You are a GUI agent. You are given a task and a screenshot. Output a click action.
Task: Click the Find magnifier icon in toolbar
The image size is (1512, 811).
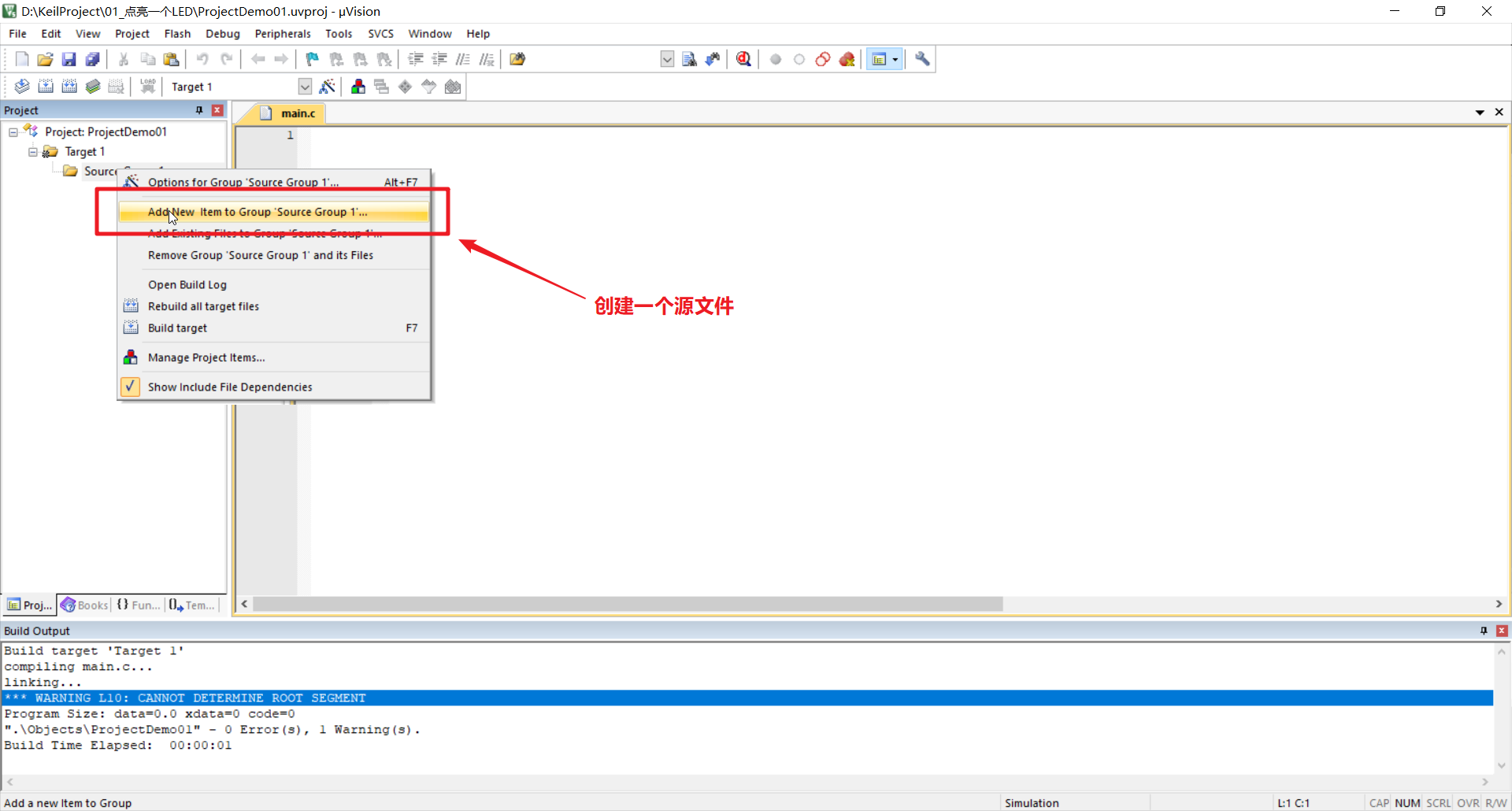[x=689, y=59]
